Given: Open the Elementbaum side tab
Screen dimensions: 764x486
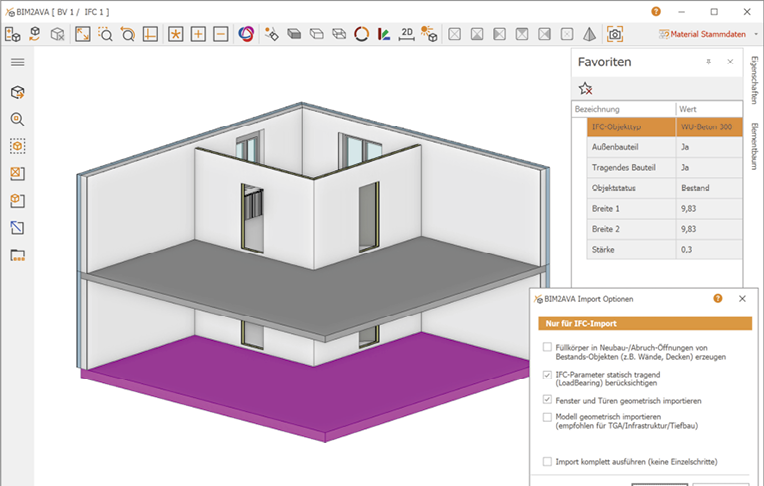Looking at the screenshot, I should (x=753, y=146).
